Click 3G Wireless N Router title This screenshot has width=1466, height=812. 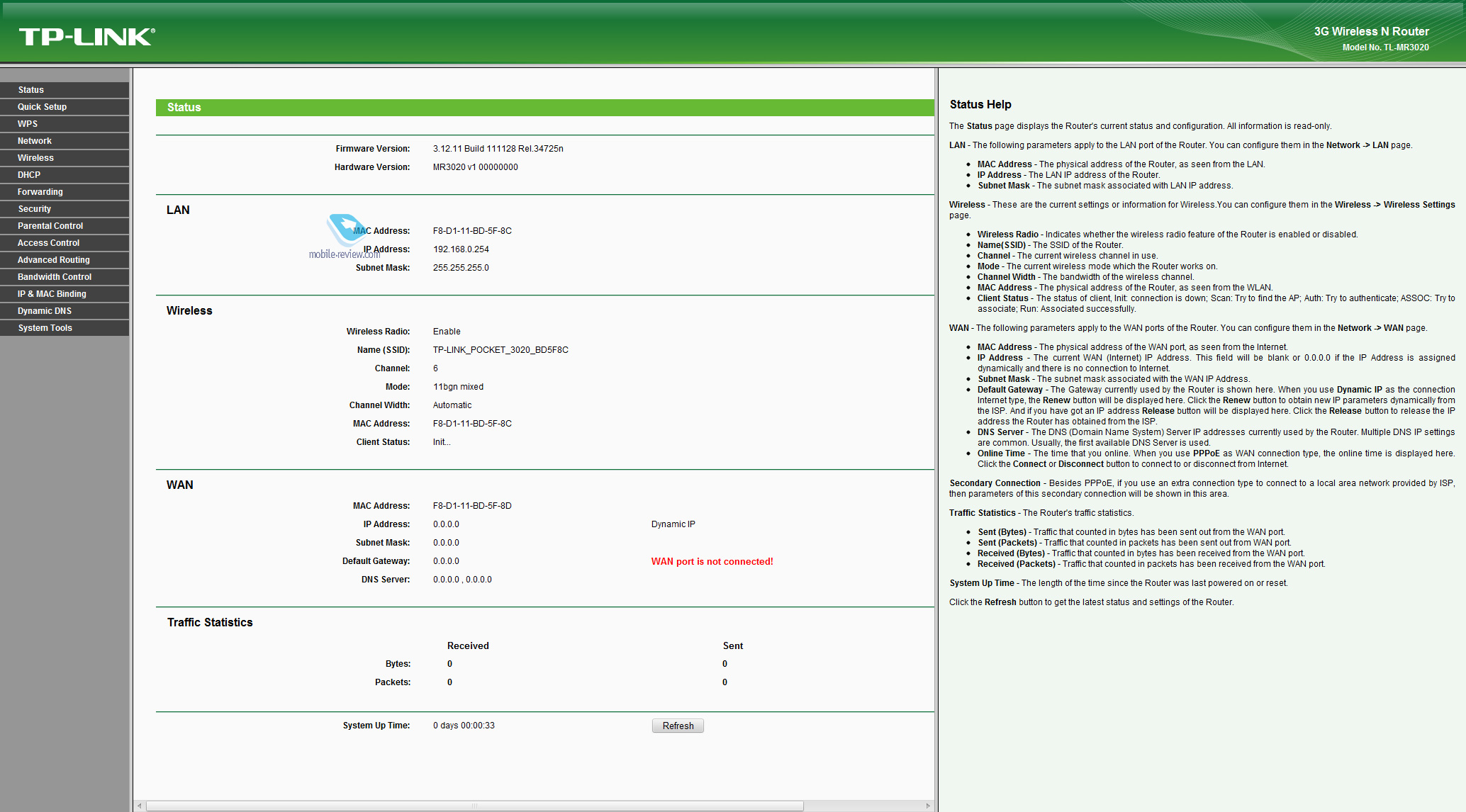(x=1371, y=31)
